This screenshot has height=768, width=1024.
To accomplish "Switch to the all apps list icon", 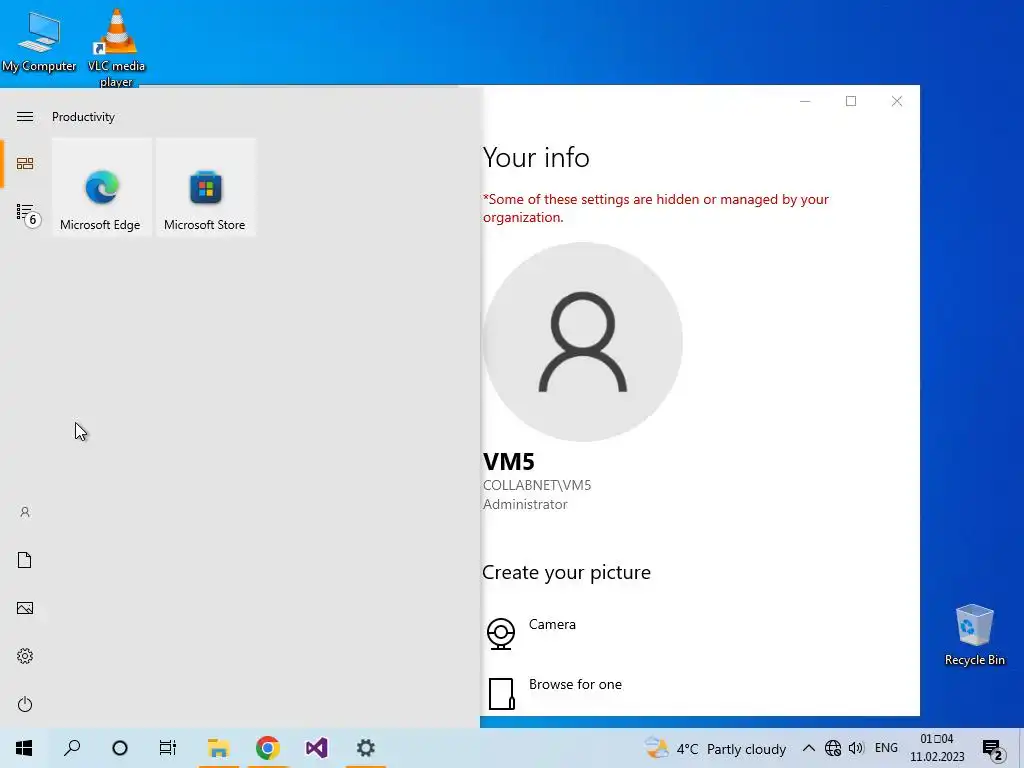I will (27, 213).
